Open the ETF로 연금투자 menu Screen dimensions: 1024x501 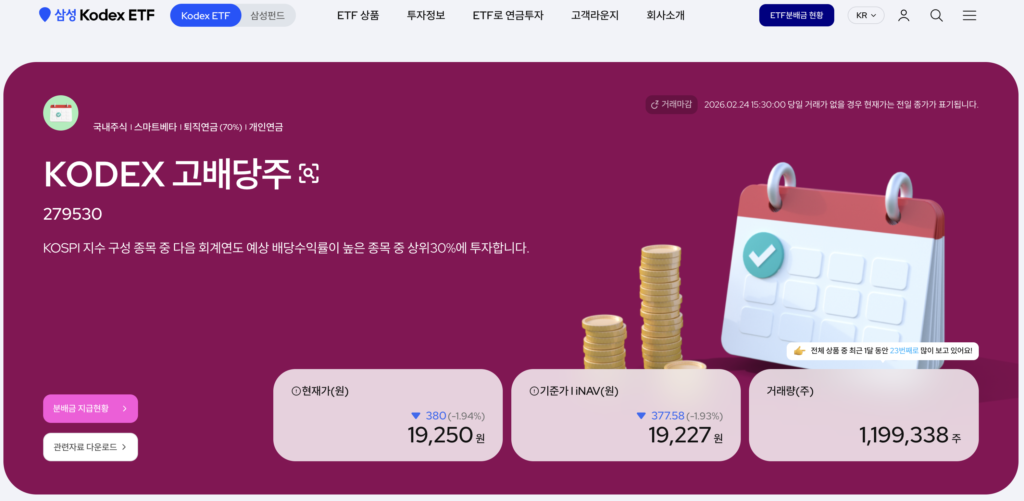[508, 16]
